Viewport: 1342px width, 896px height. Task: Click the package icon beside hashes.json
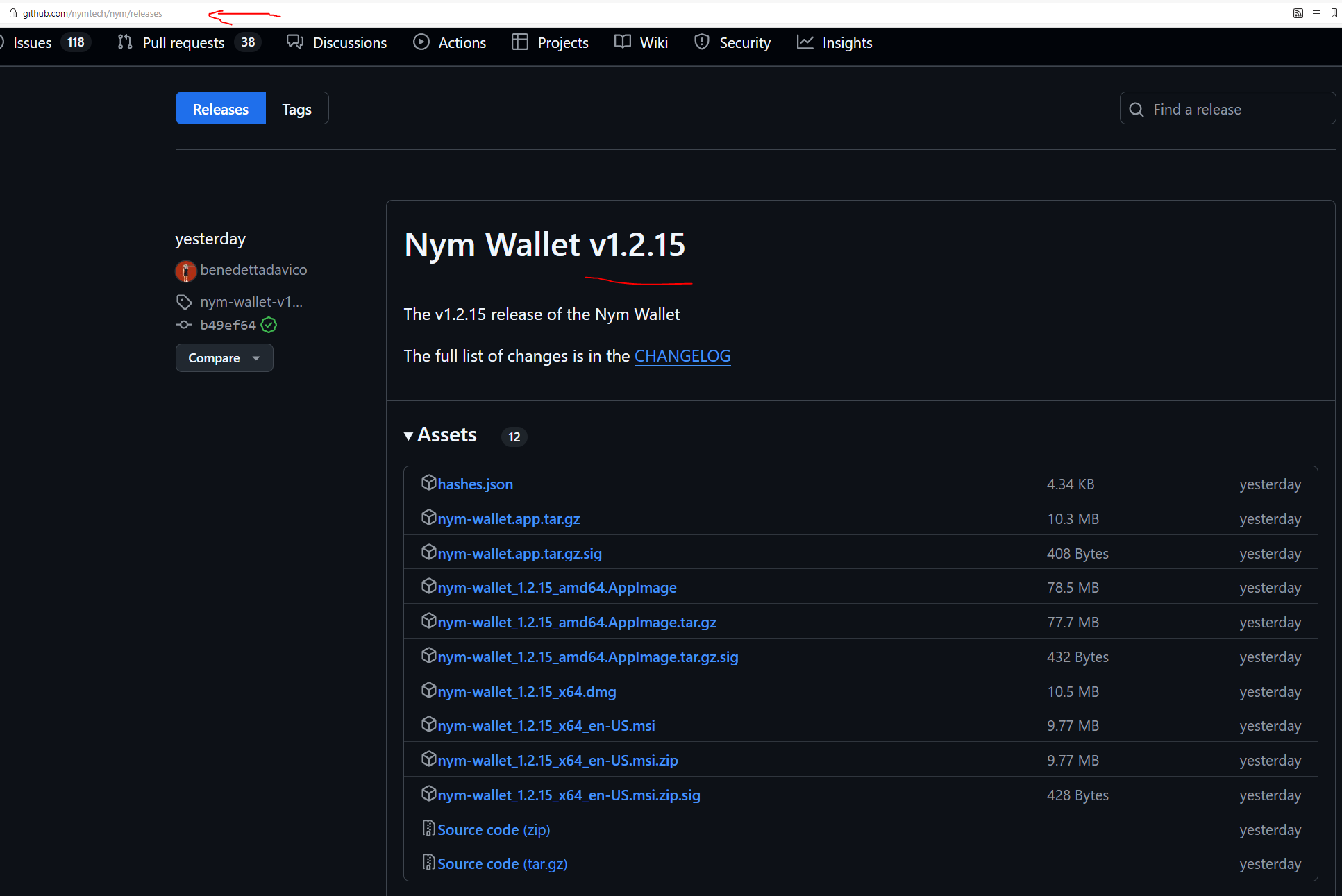click(429, 482)
